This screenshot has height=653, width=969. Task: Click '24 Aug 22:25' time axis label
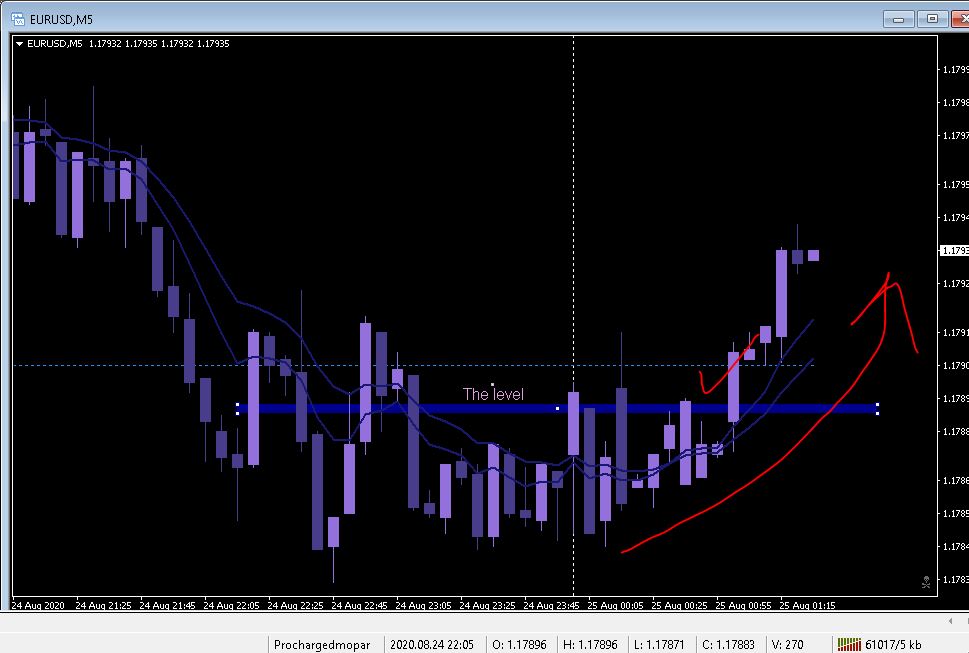(x=295, y=605)
